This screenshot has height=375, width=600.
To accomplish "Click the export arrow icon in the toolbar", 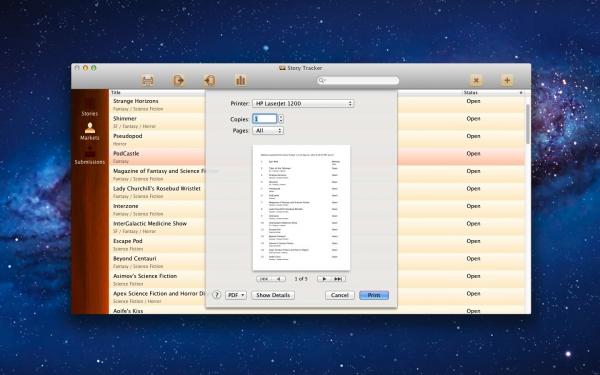I will 179,80.
